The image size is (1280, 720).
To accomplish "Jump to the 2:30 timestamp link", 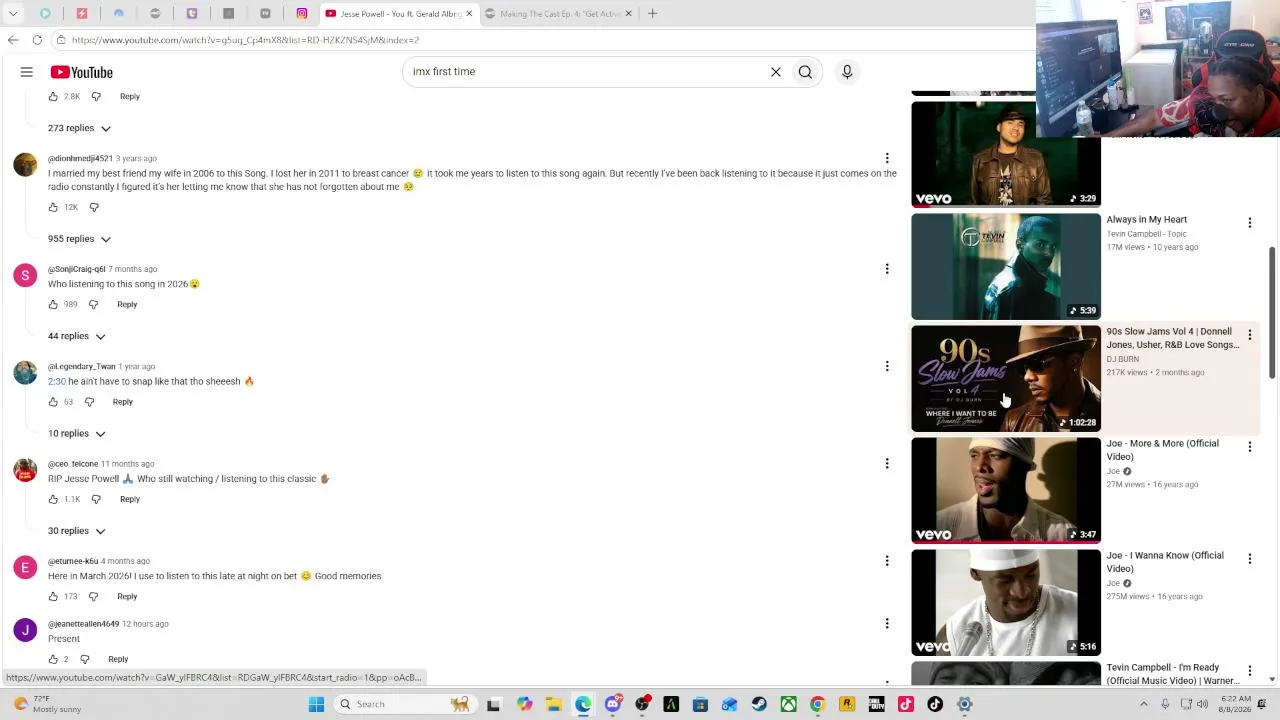I will 56,381.
